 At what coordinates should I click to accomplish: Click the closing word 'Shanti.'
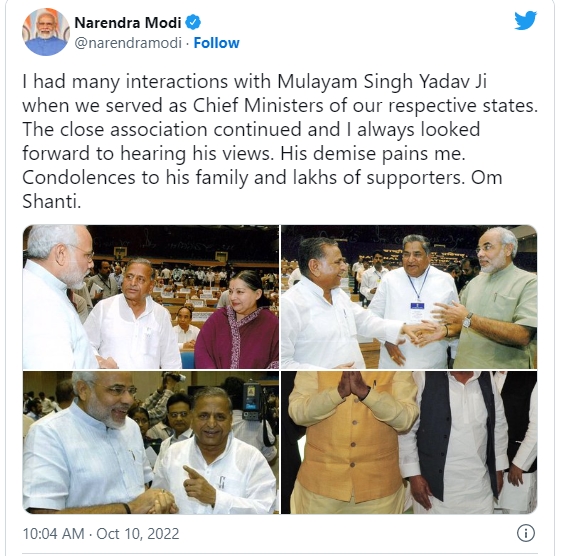pyautogui.click(x=52, y=201)
